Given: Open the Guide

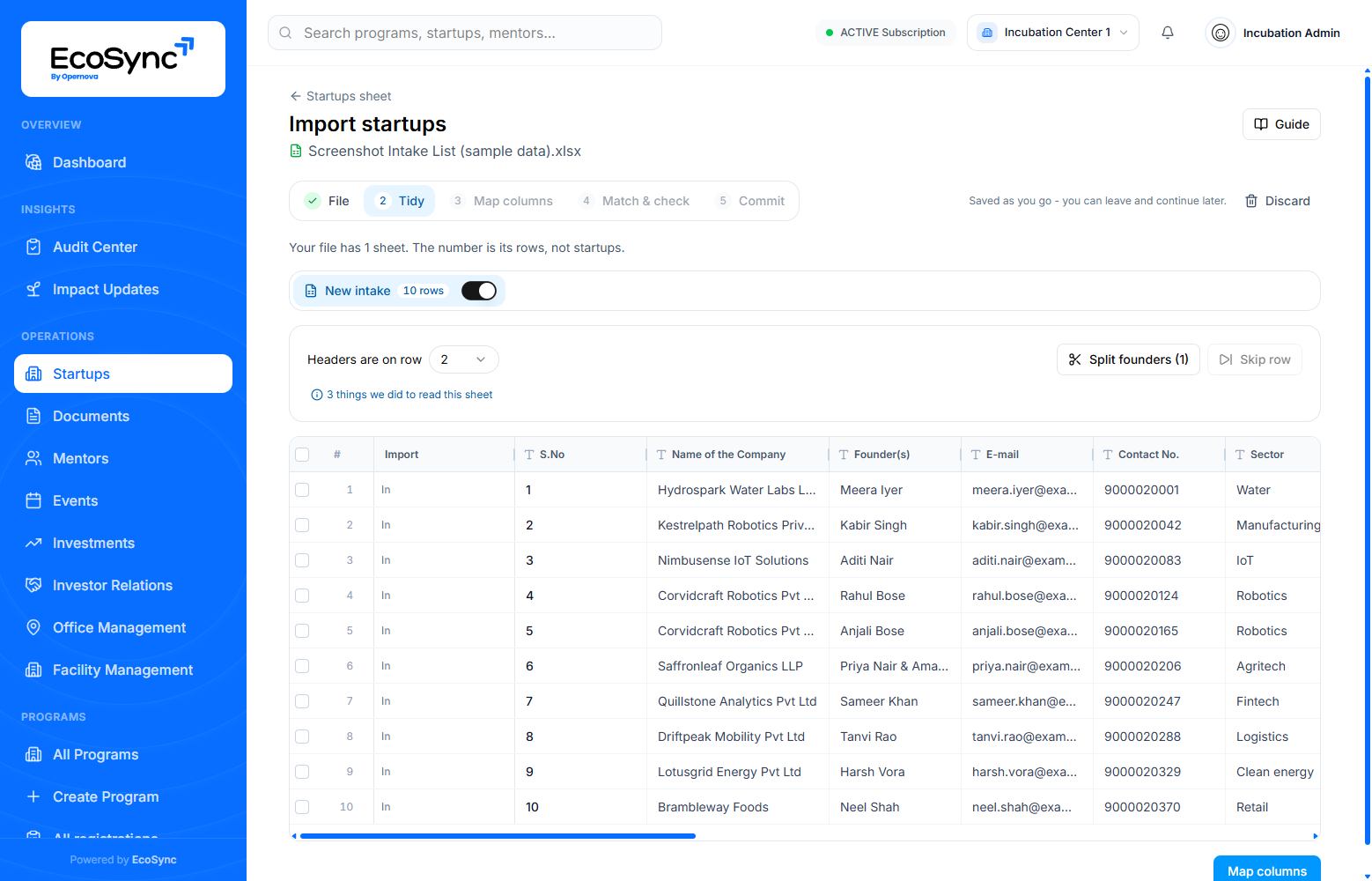Looking at the screenshot, I should click(x=1281, y=124).
